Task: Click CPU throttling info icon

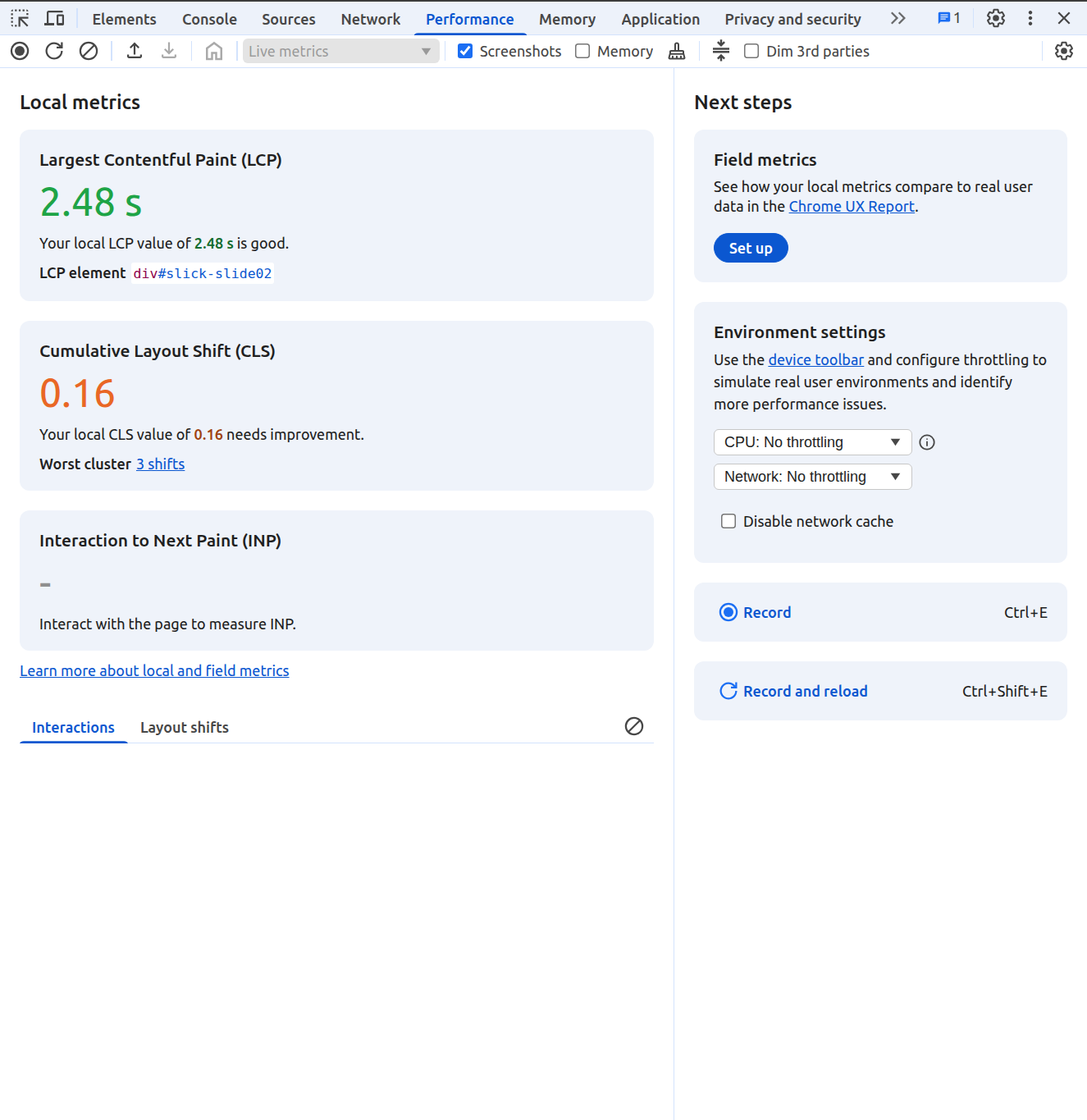Action: point(927,442)
